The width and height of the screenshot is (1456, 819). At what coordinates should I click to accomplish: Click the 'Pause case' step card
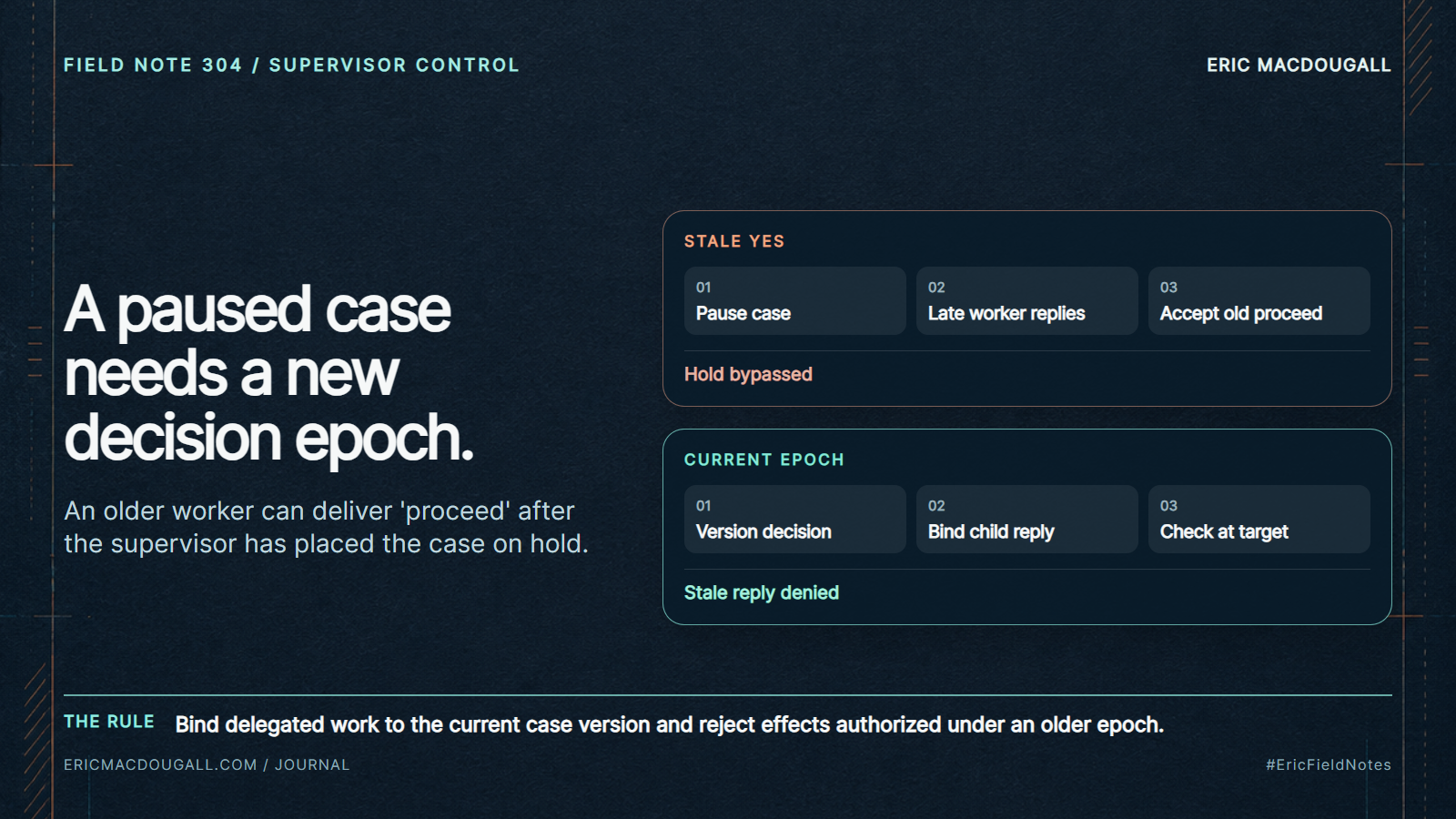pyautogui.click(x=794, y=300)
